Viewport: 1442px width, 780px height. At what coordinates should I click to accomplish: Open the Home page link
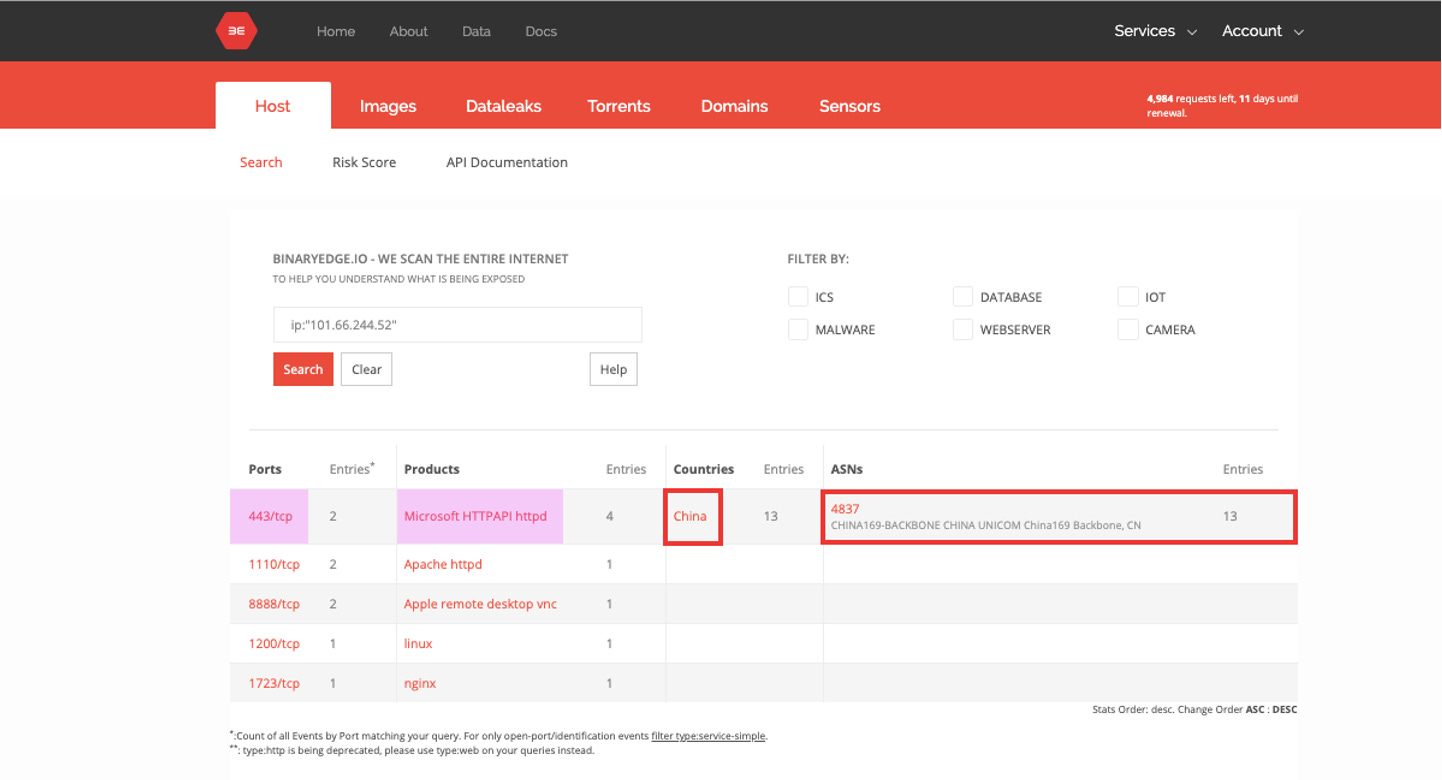tap(336, 31)
